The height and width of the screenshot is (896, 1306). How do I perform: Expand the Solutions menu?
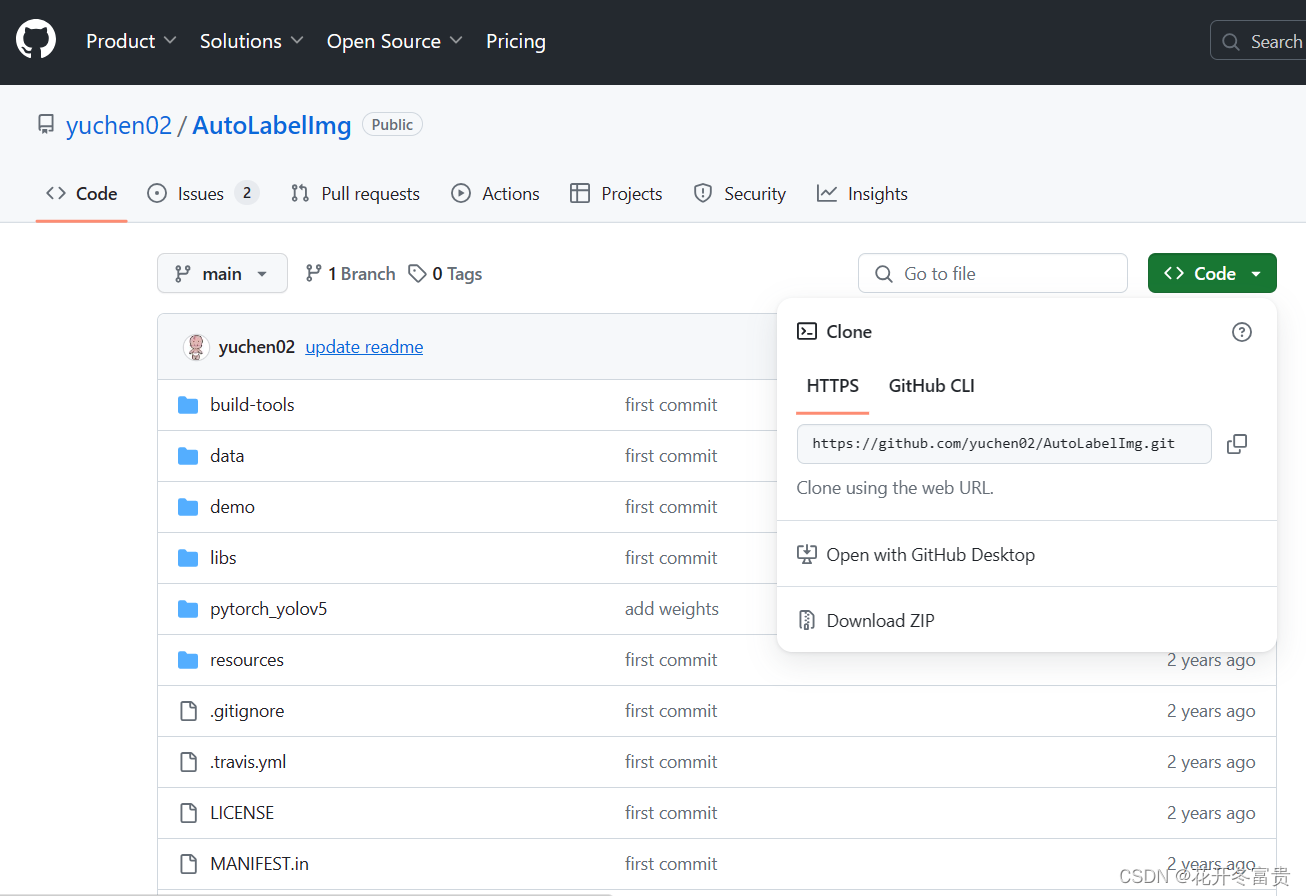point(251,41)
